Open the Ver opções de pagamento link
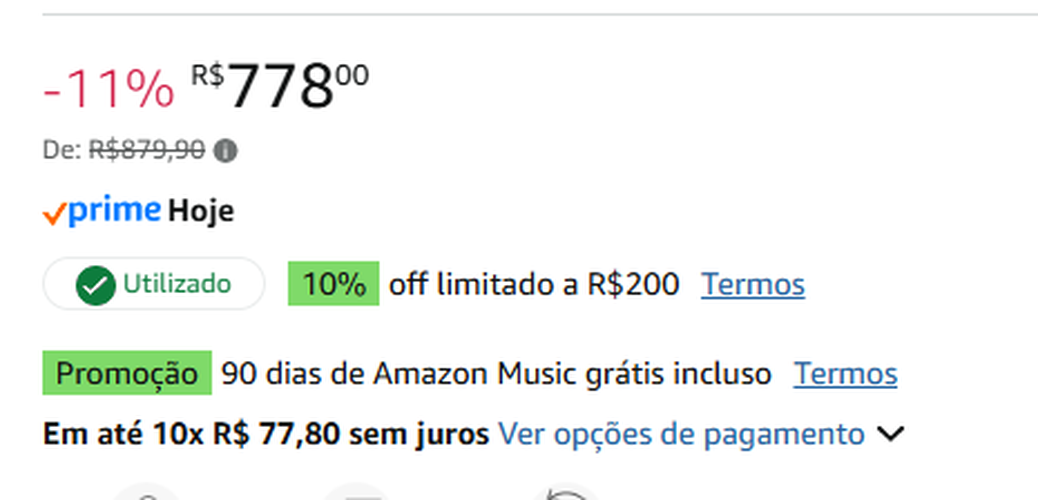This screenshot has width=1038, height=500. click(x=681, y=435)
